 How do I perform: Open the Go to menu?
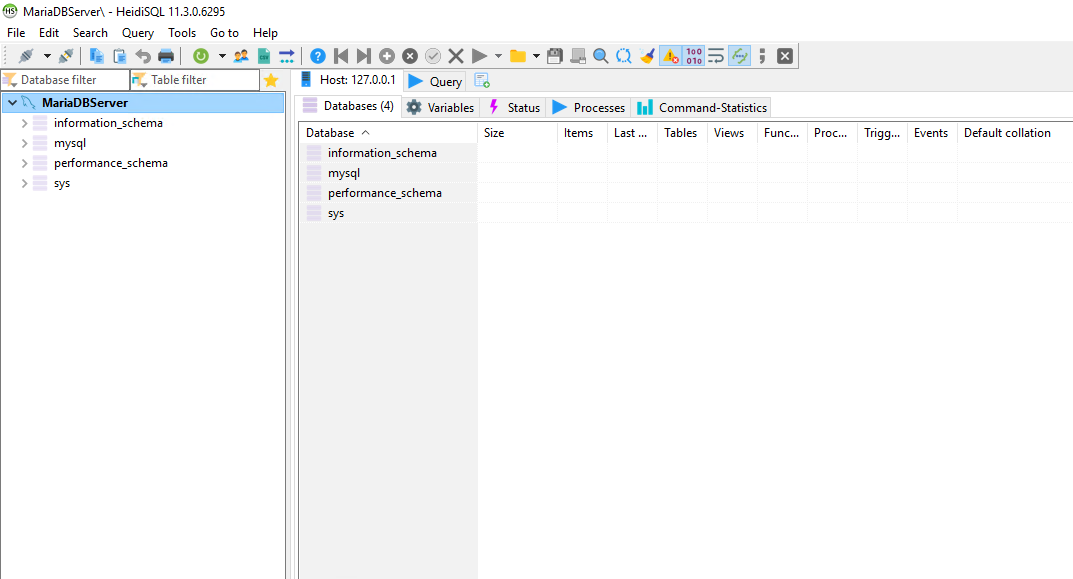pos(224,33)
